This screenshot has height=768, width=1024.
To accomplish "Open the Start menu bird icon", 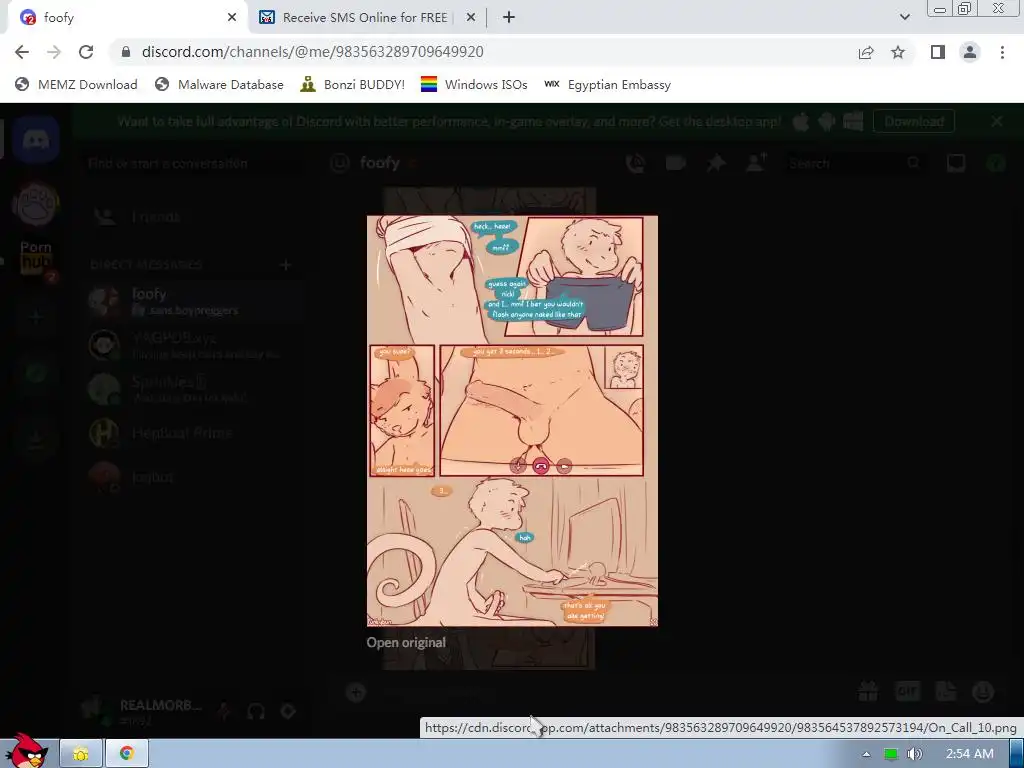I will click(x=26, y=752).
